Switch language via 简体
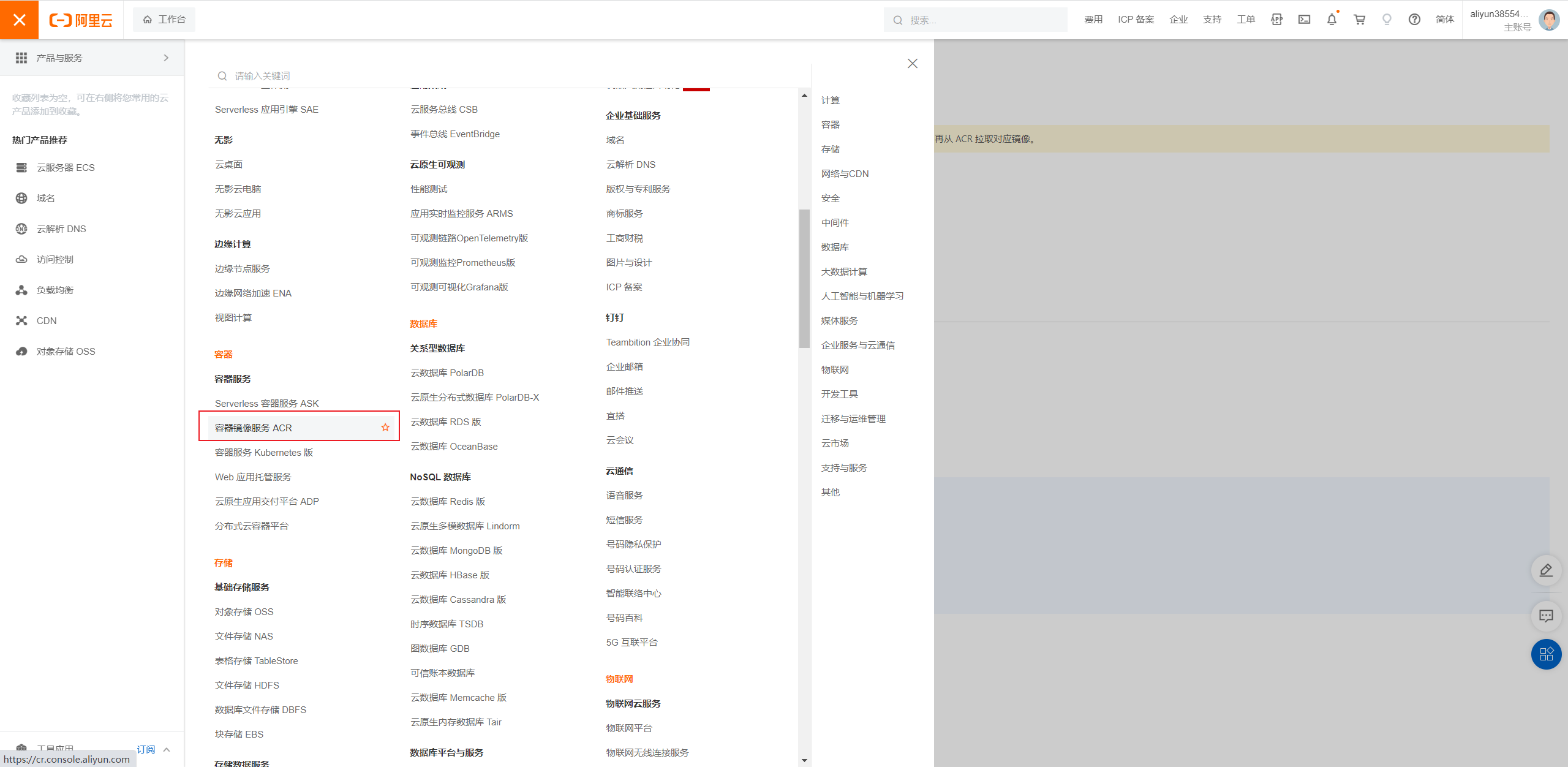This screenshot has height=767, width=1568. pyautogui.click(x=1444, y=20)
